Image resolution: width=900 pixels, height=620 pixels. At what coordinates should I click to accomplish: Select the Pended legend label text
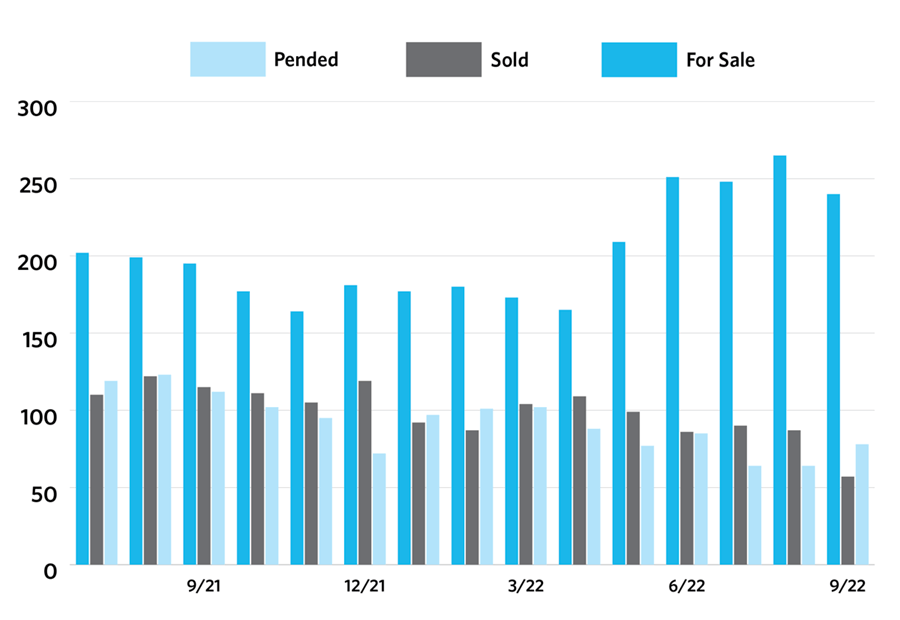pyautogui.click(x=306, y=60)
